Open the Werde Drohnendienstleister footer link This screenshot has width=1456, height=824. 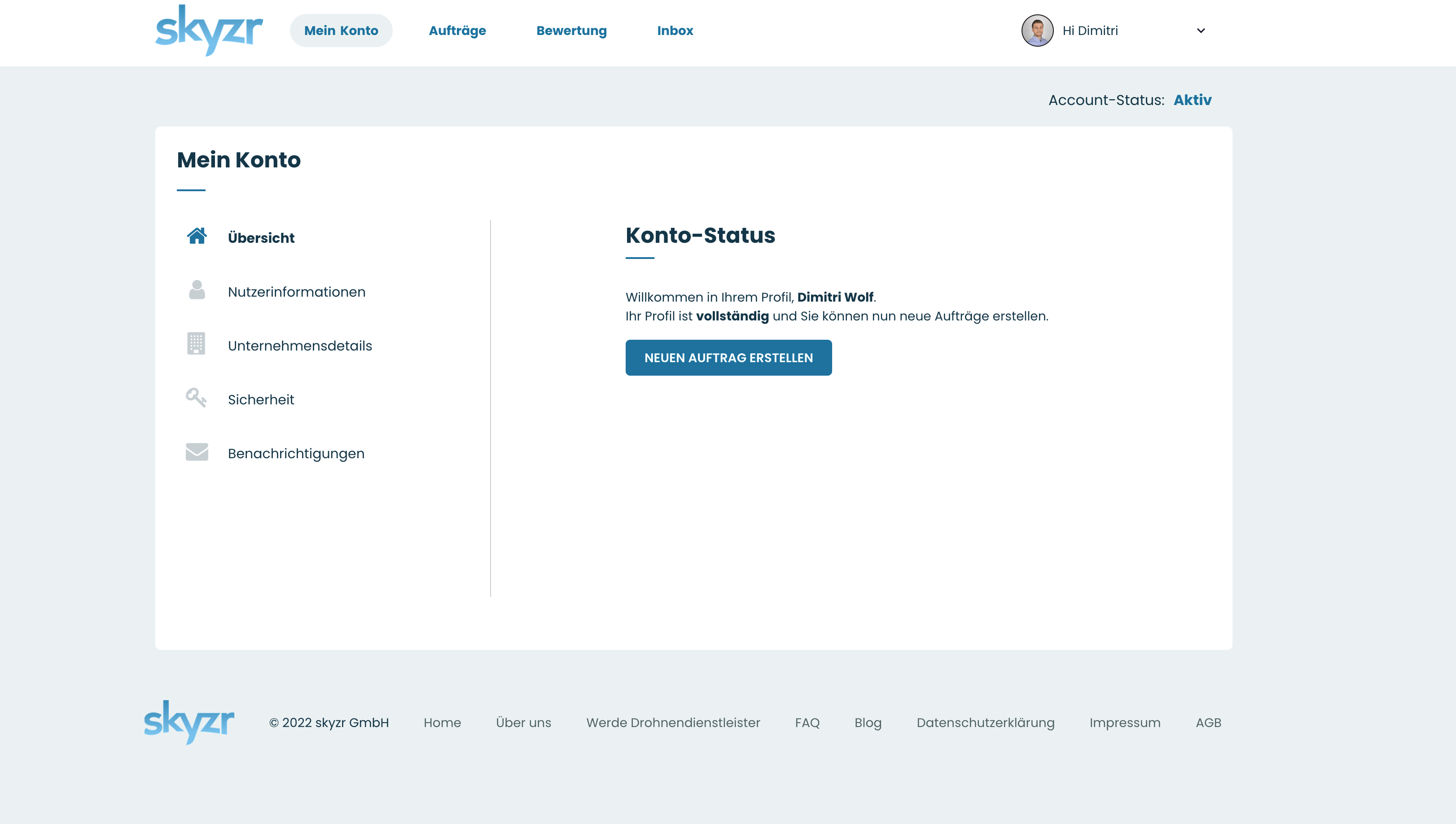pyautogui.click(x=673, y=723)
